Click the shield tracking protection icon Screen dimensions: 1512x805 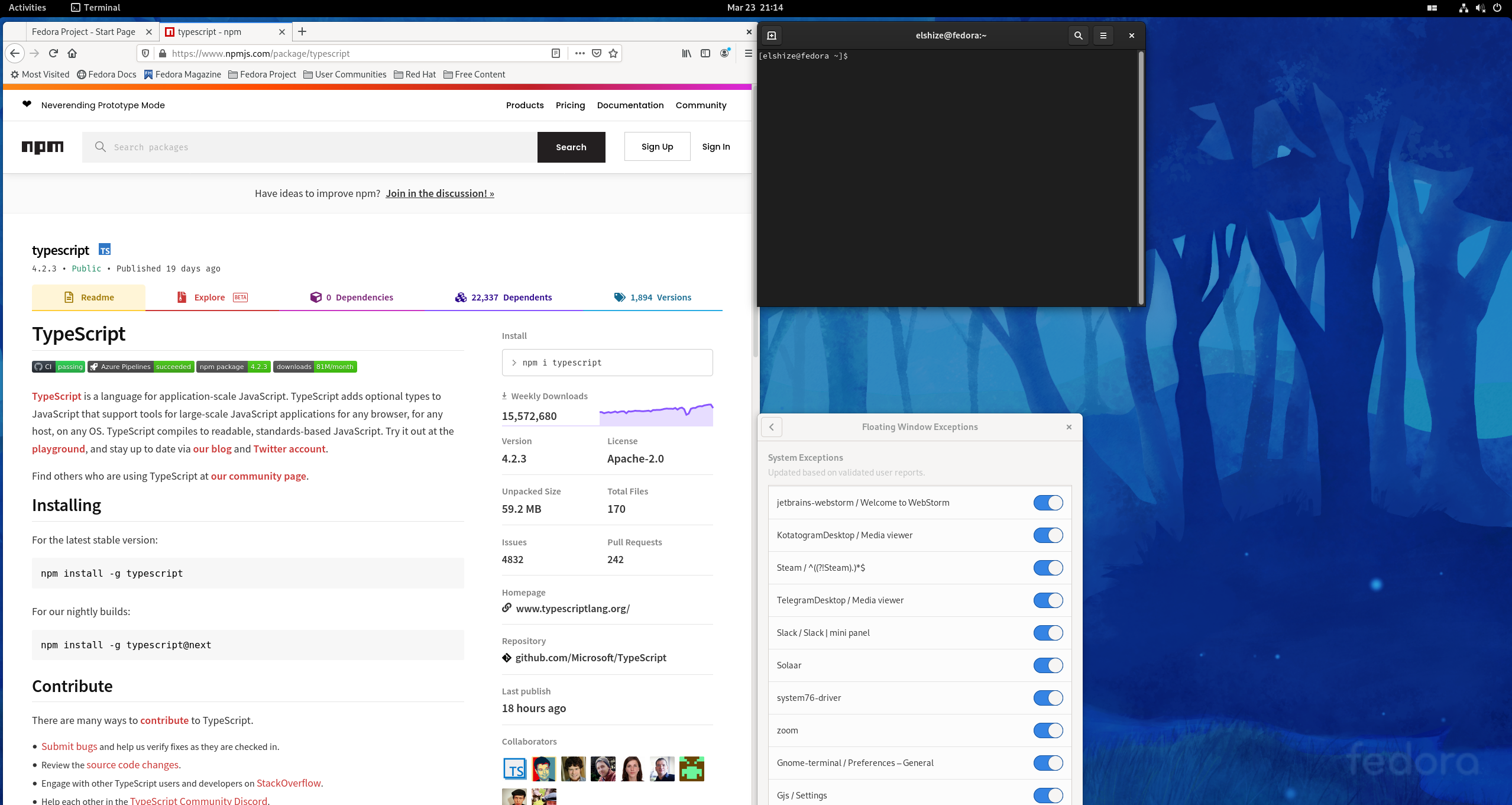click(x=145, y=53)
